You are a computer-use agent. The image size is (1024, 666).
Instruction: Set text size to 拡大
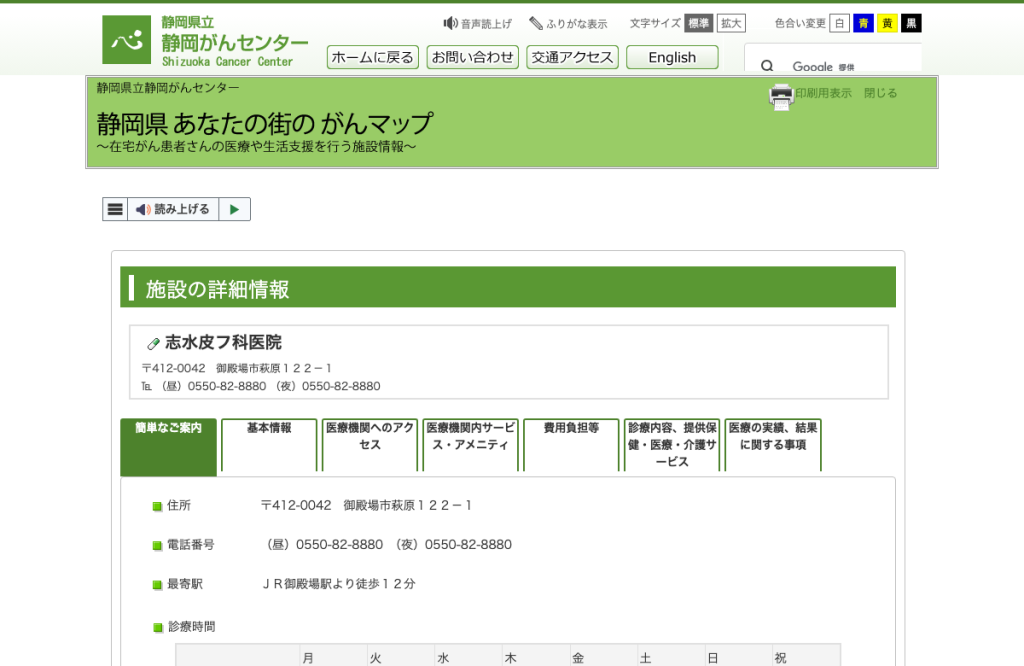tap(731, 24)
